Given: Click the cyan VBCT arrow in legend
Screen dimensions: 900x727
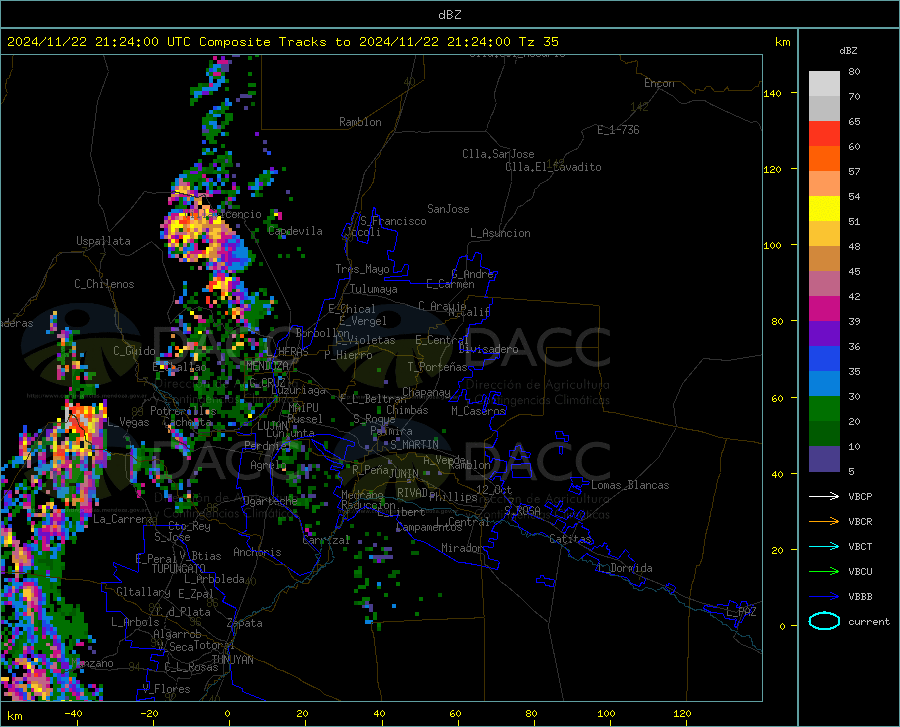Looking at the screenshot, I should pyautogui.click(x=824, y=546).
